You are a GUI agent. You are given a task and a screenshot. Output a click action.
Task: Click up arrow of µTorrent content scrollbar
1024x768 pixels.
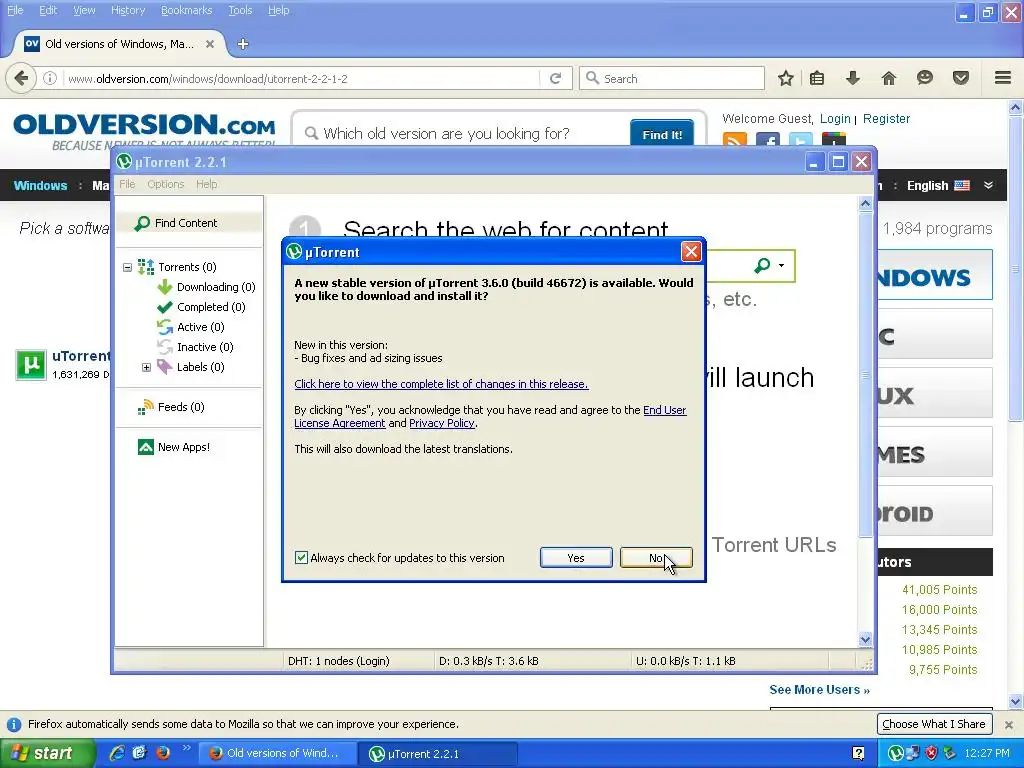865,204
